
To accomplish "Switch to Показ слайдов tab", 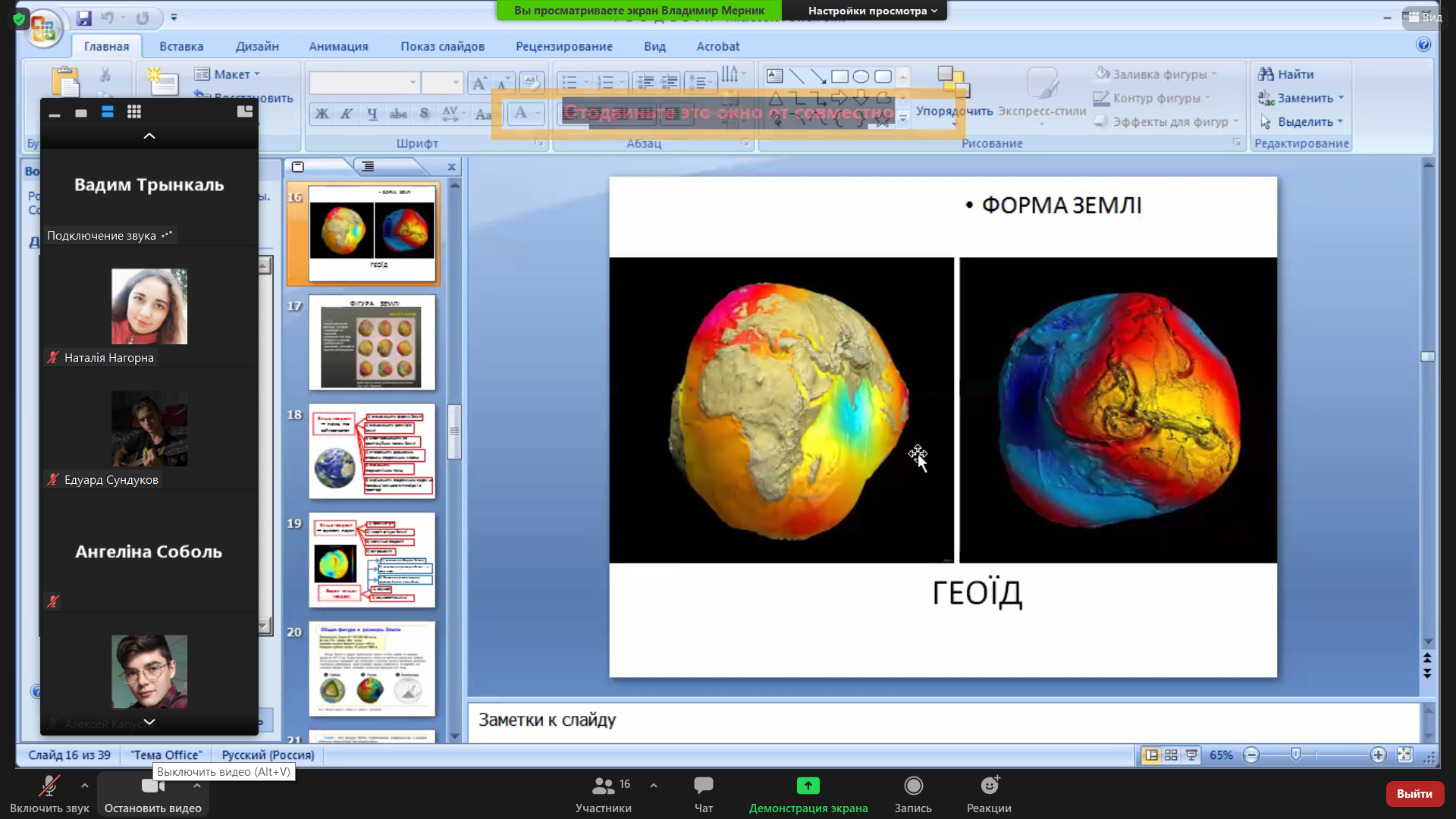I will [x=442, y=46].
